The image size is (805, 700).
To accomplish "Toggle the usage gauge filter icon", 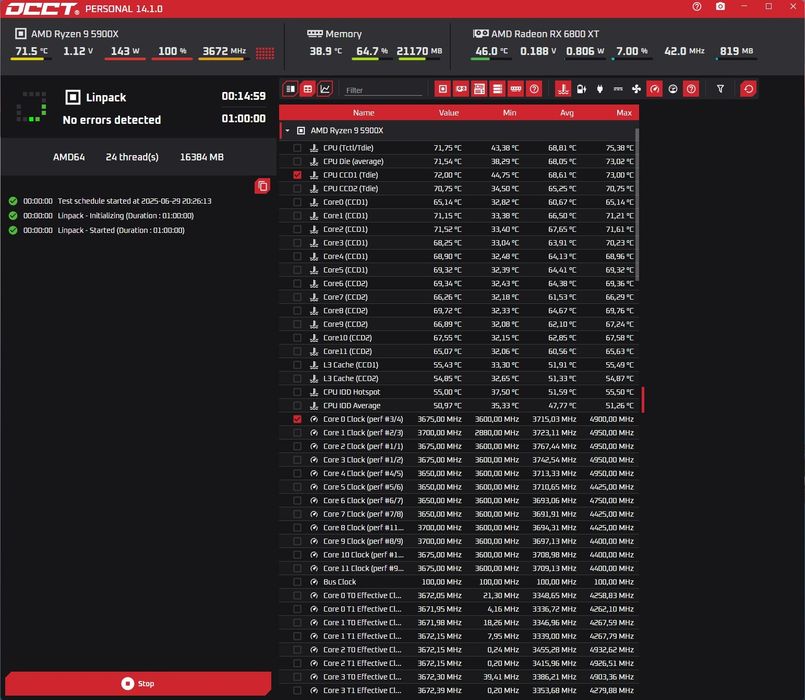I will coord(673,89).
